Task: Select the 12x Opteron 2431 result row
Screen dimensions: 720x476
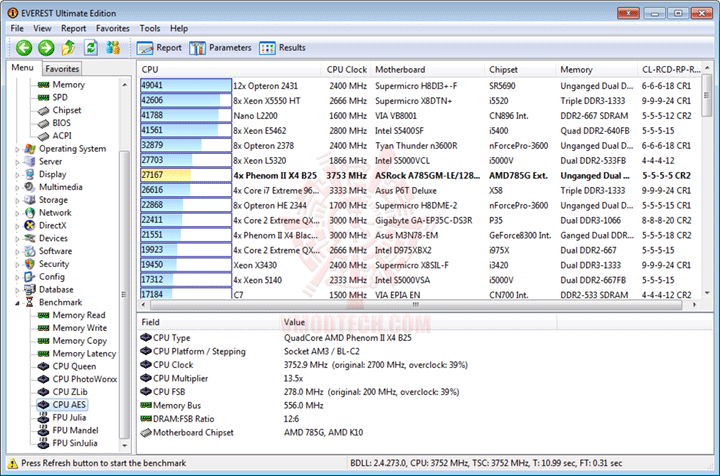Action: point(420,86)
